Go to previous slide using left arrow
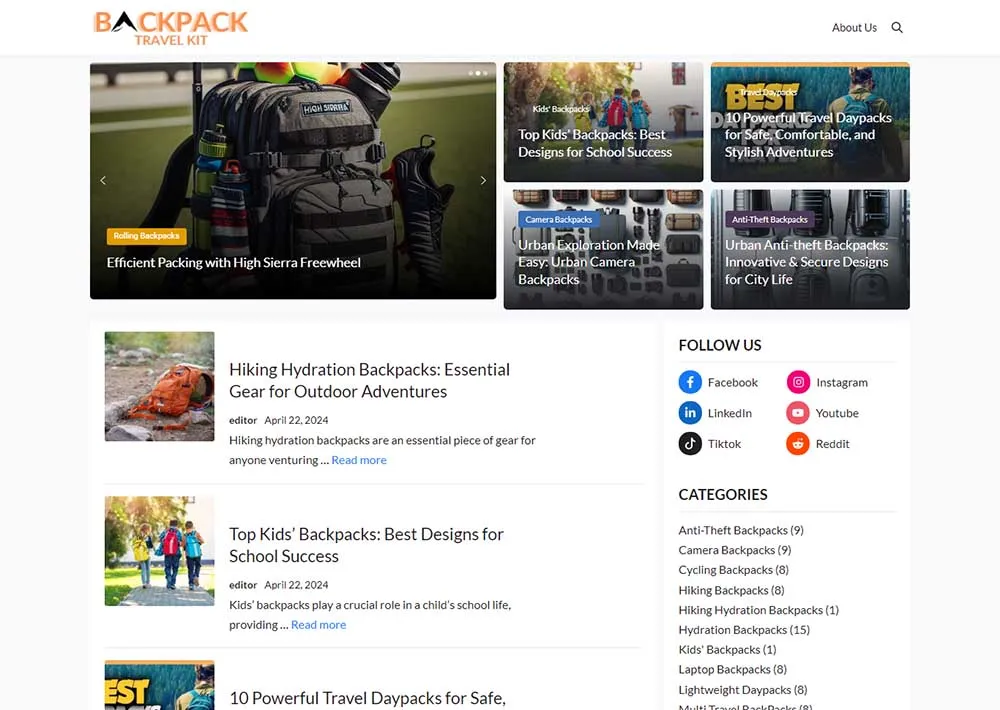 point(103,180)
